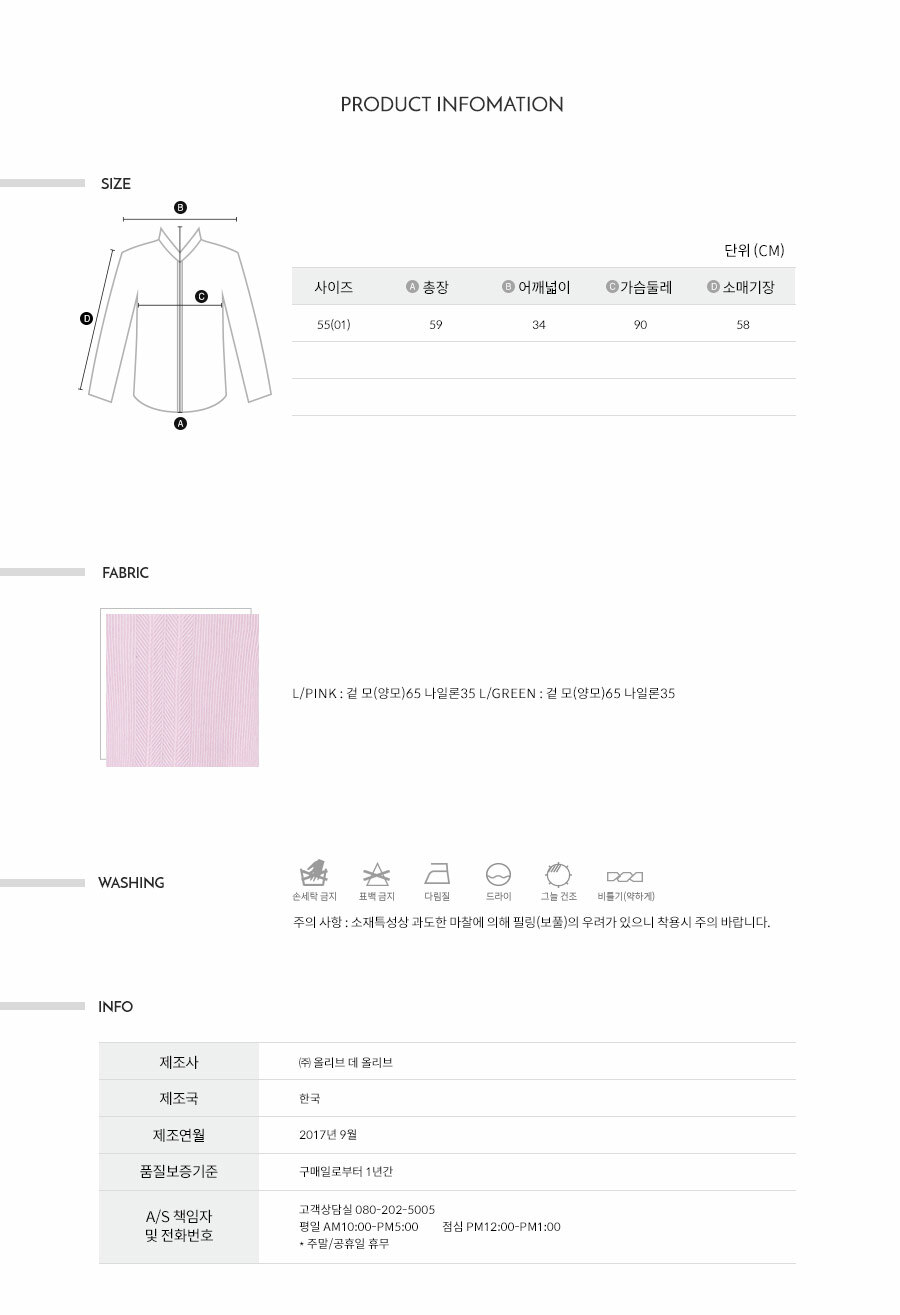This screenshot has height=1315, width=900.
Task: Click the dry clean circle icon
Action: (x=498, y=873)
